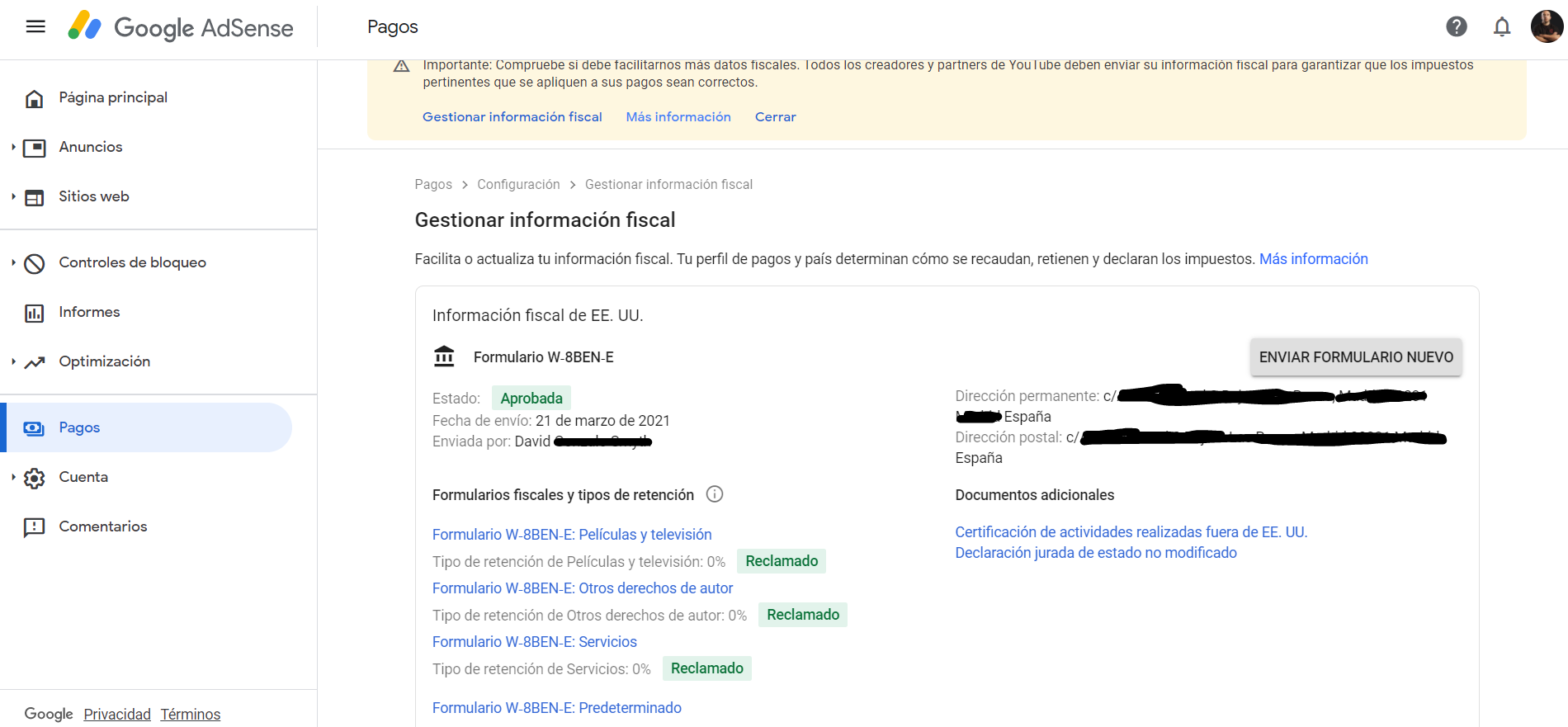Expand the Anuncios sidebar section

pos(13,147)
